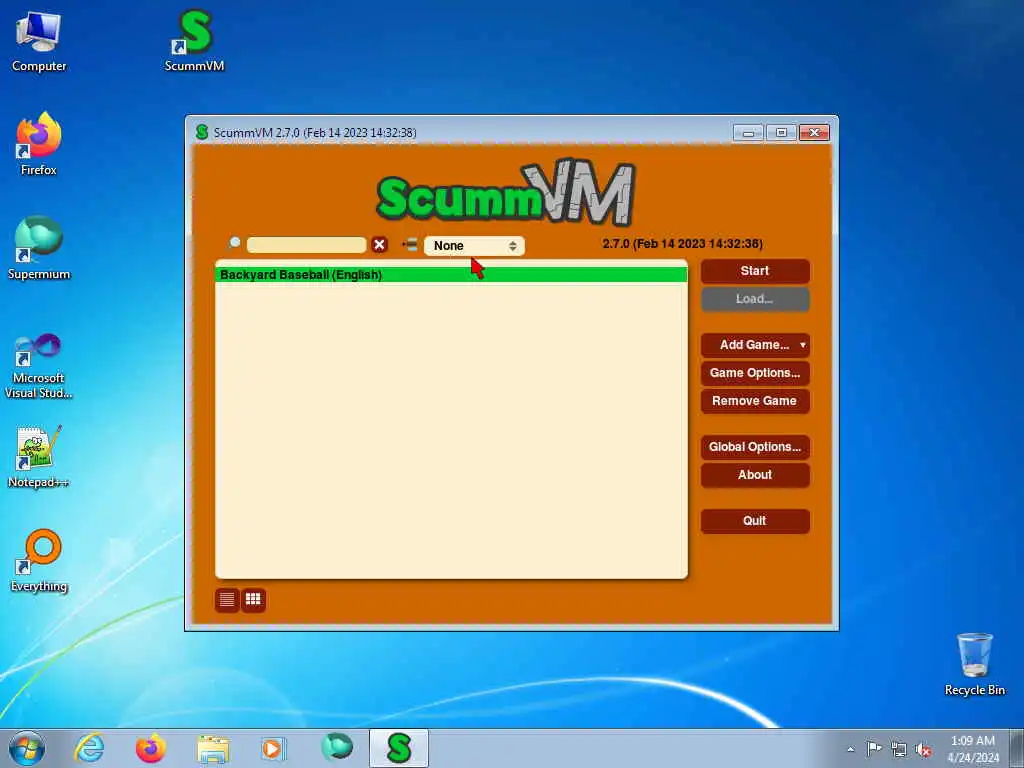Show hidden tray icons arrow

850,749
